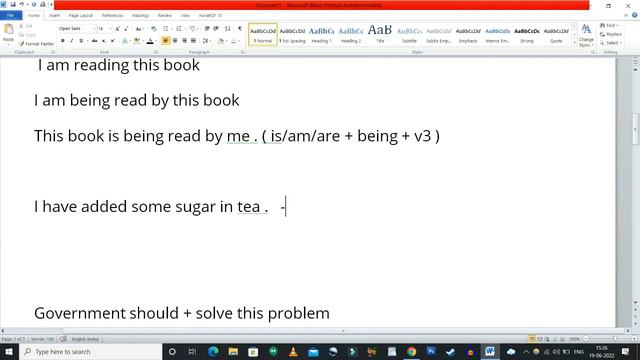Expand the Styles gallery

pyautogui.click(x=574, y=42)
